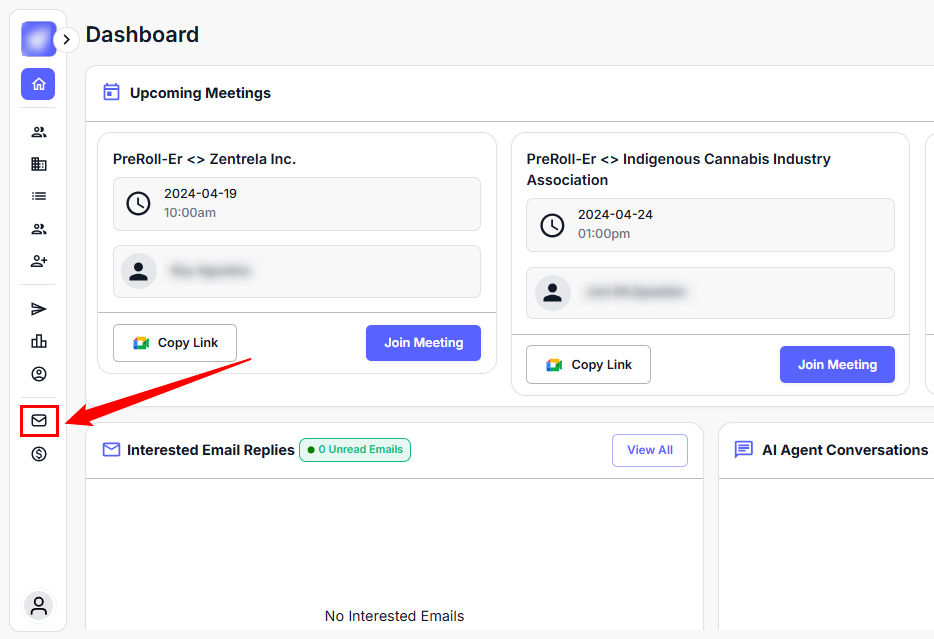This screenshot has width=934, height=639.
Task: View all Interested Email Replies
Action: click(649, 450)
